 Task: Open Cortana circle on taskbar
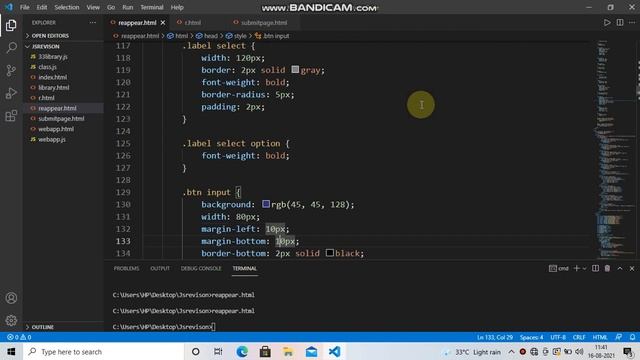196,351
